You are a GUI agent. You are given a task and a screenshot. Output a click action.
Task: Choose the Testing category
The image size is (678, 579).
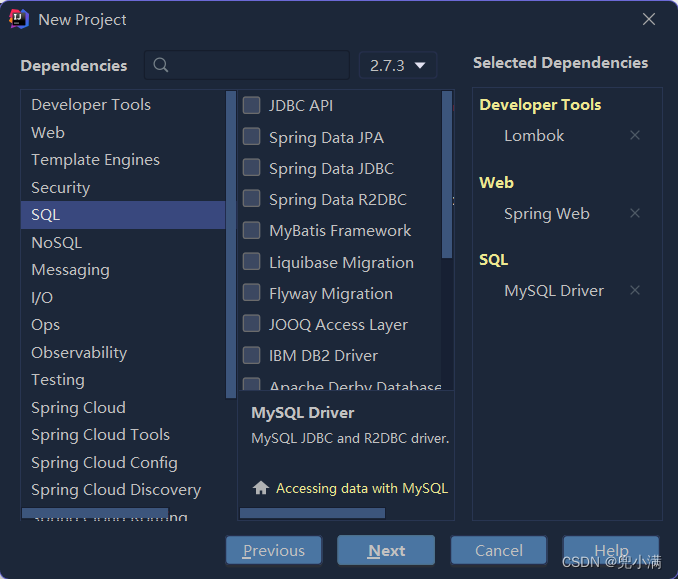point(123,380)
